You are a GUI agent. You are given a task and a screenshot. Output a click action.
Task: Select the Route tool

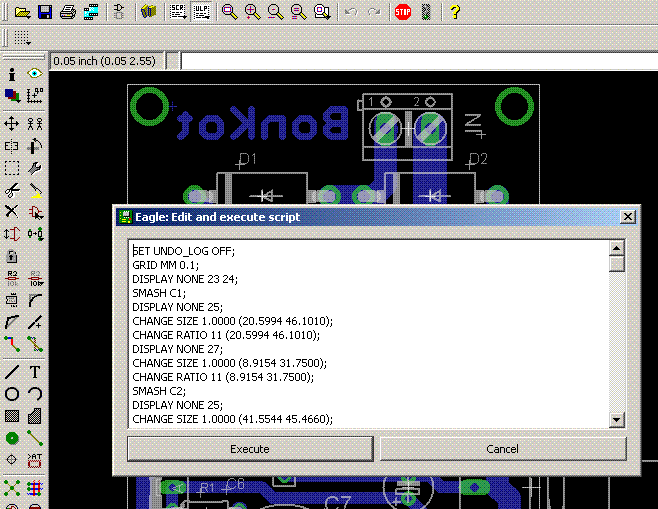pos(12,344)
